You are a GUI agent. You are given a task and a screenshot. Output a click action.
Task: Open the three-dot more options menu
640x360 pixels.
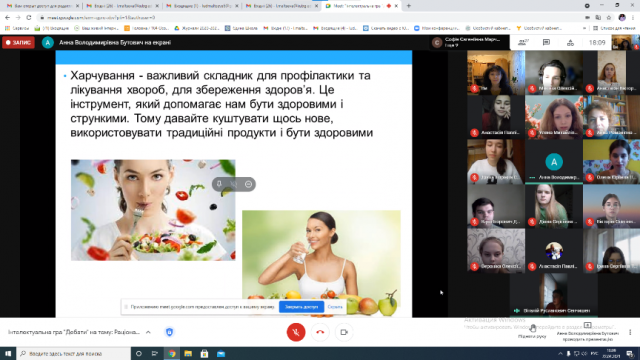point(630,332)
